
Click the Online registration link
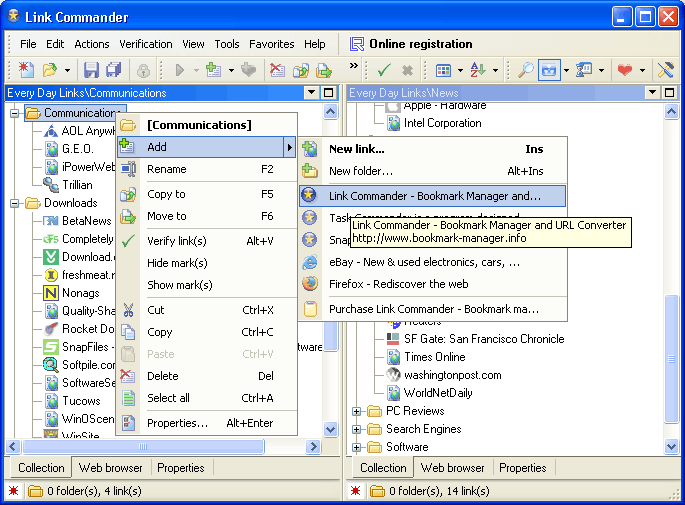coord(420,44)
